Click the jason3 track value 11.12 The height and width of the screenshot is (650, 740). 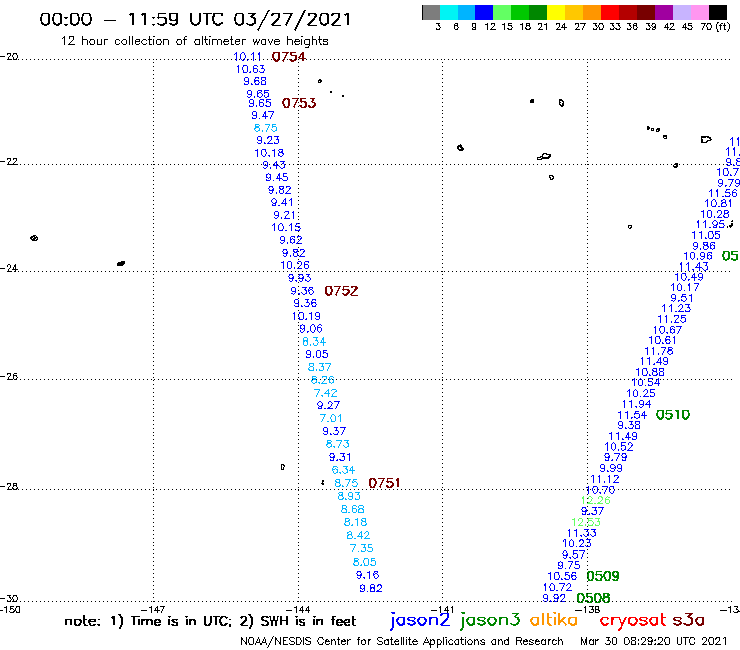(x=605, y=479)
